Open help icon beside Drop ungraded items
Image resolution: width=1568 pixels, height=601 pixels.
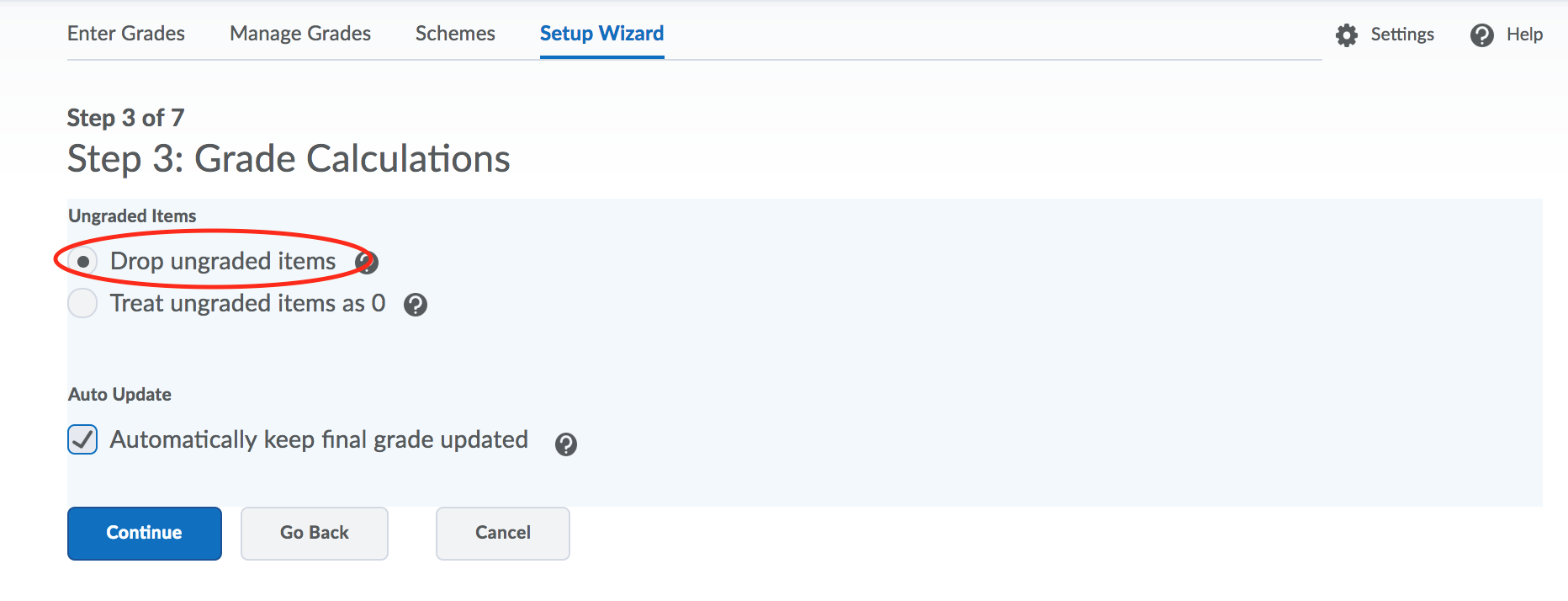pyautogui.click(x=367, y=263)
